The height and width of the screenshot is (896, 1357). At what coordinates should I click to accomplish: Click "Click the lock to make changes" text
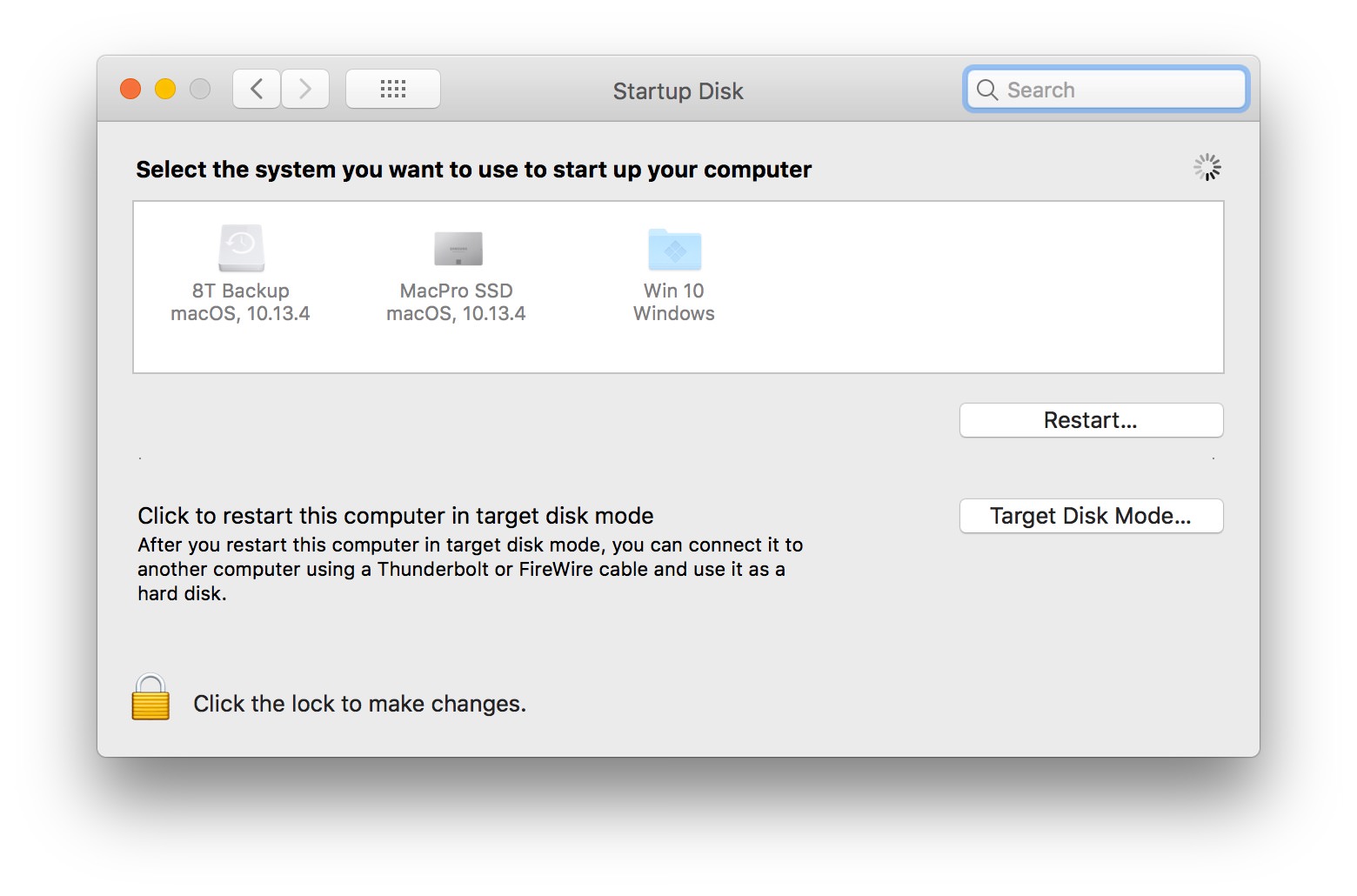(x=359, y=704)
